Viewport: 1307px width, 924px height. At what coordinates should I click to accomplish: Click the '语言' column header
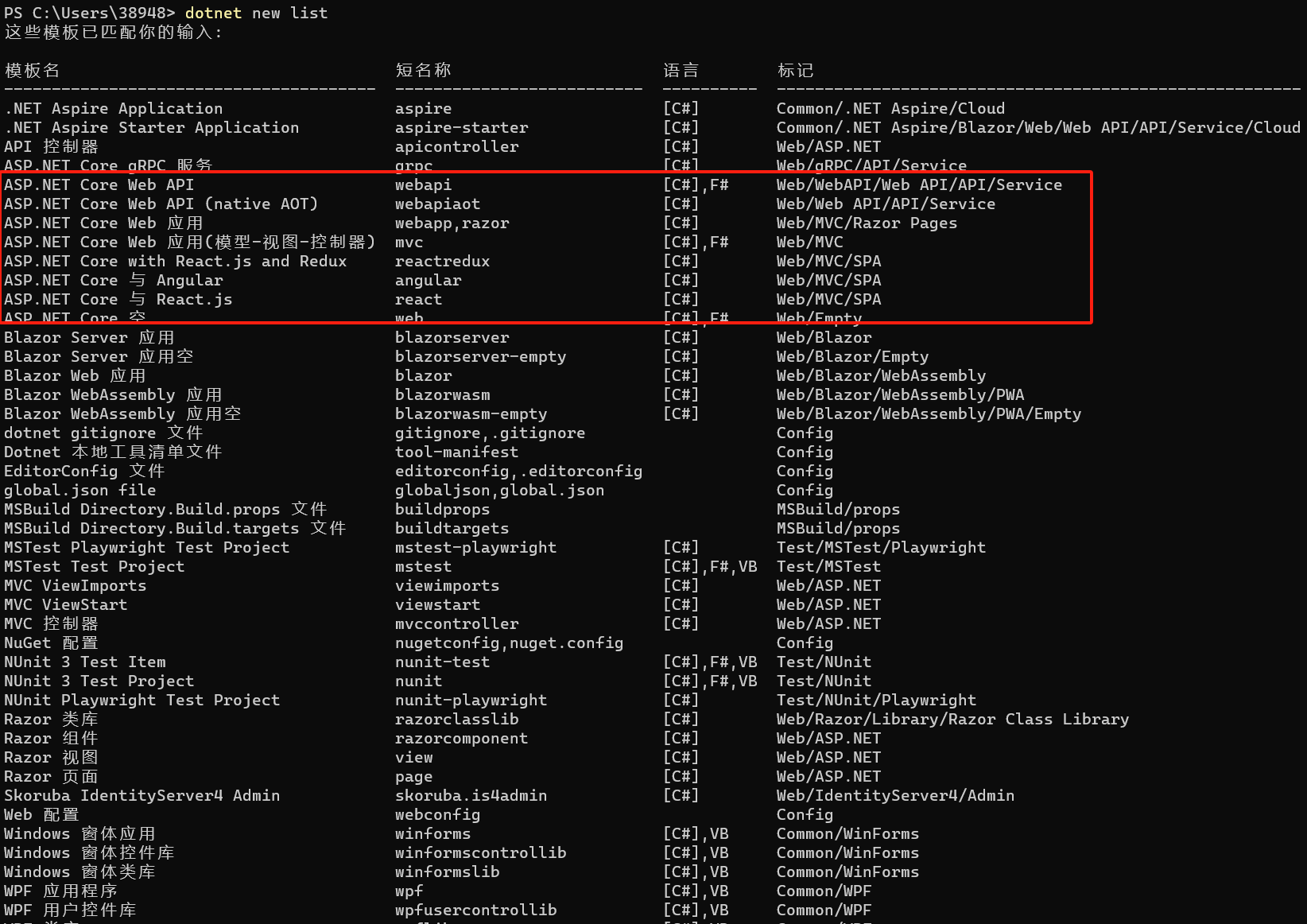(x=681, y=70)
